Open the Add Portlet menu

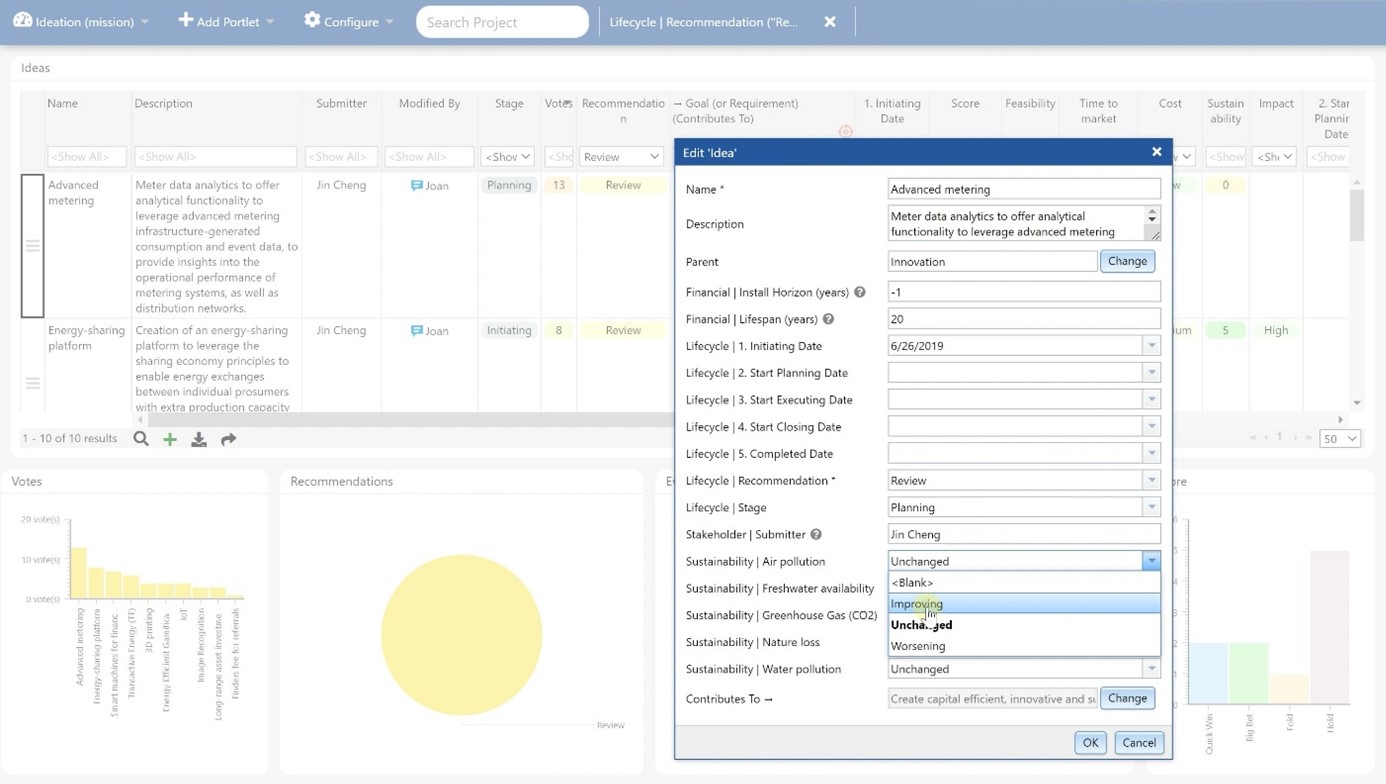click(x=226, y=21)
